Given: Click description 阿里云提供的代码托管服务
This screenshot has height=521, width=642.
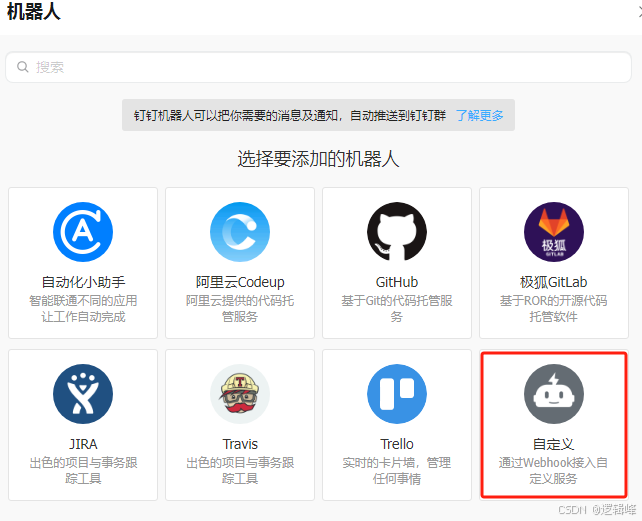Looking at the screenshot, I should [240, 308].
